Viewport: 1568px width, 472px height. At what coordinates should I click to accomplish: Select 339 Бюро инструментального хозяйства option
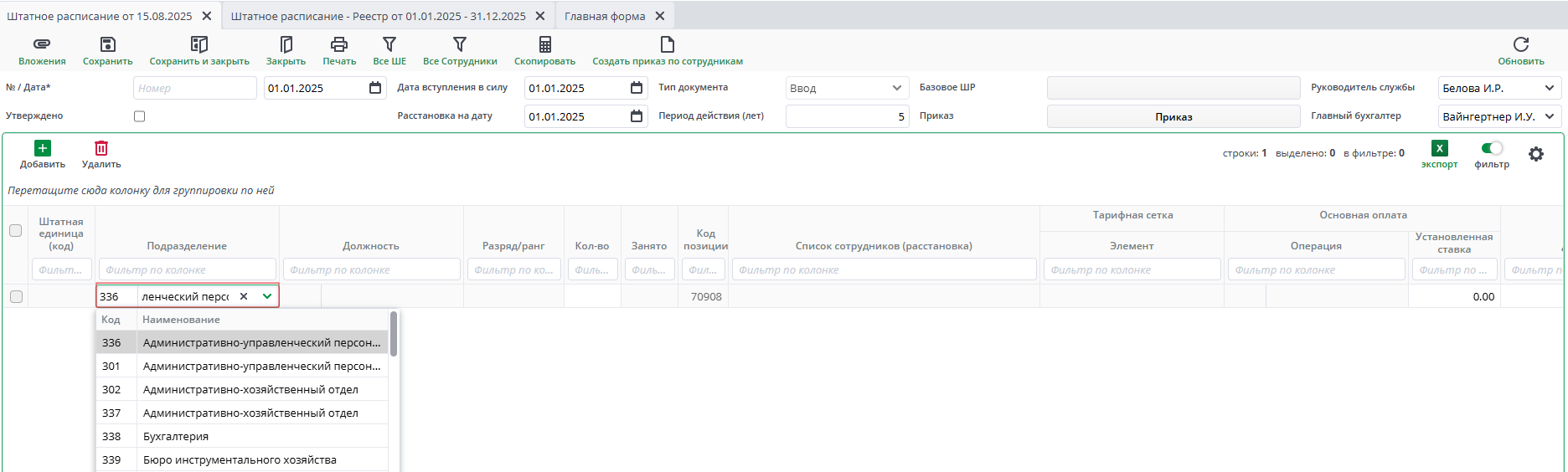(x=242, y=459)
